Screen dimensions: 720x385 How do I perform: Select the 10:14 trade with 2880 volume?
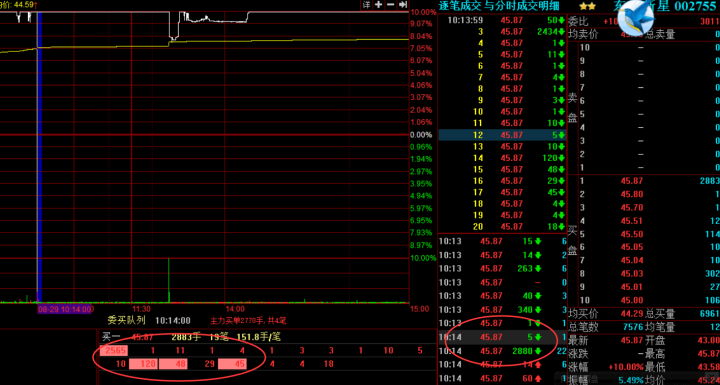point(502,351)
